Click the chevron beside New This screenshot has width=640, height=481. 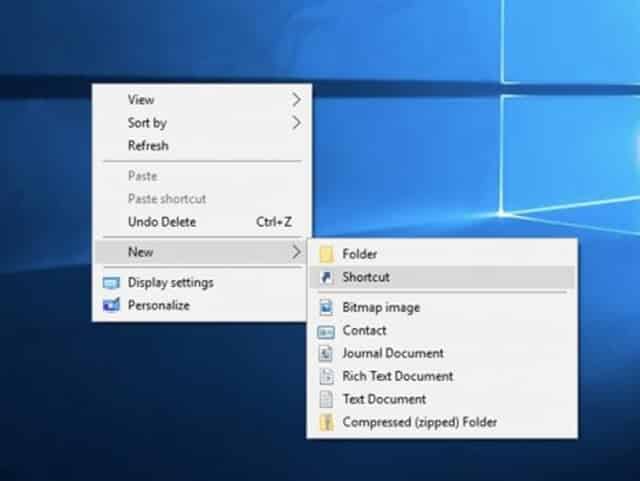296,253
